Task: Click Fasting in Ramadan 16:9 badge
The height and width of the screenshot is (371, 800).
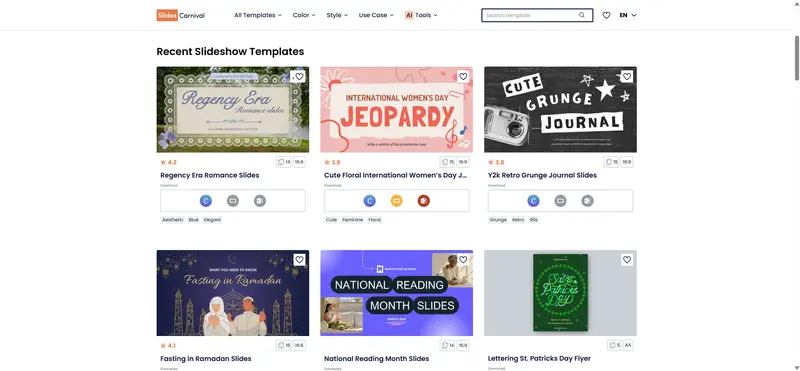Action: coord(299,345)
